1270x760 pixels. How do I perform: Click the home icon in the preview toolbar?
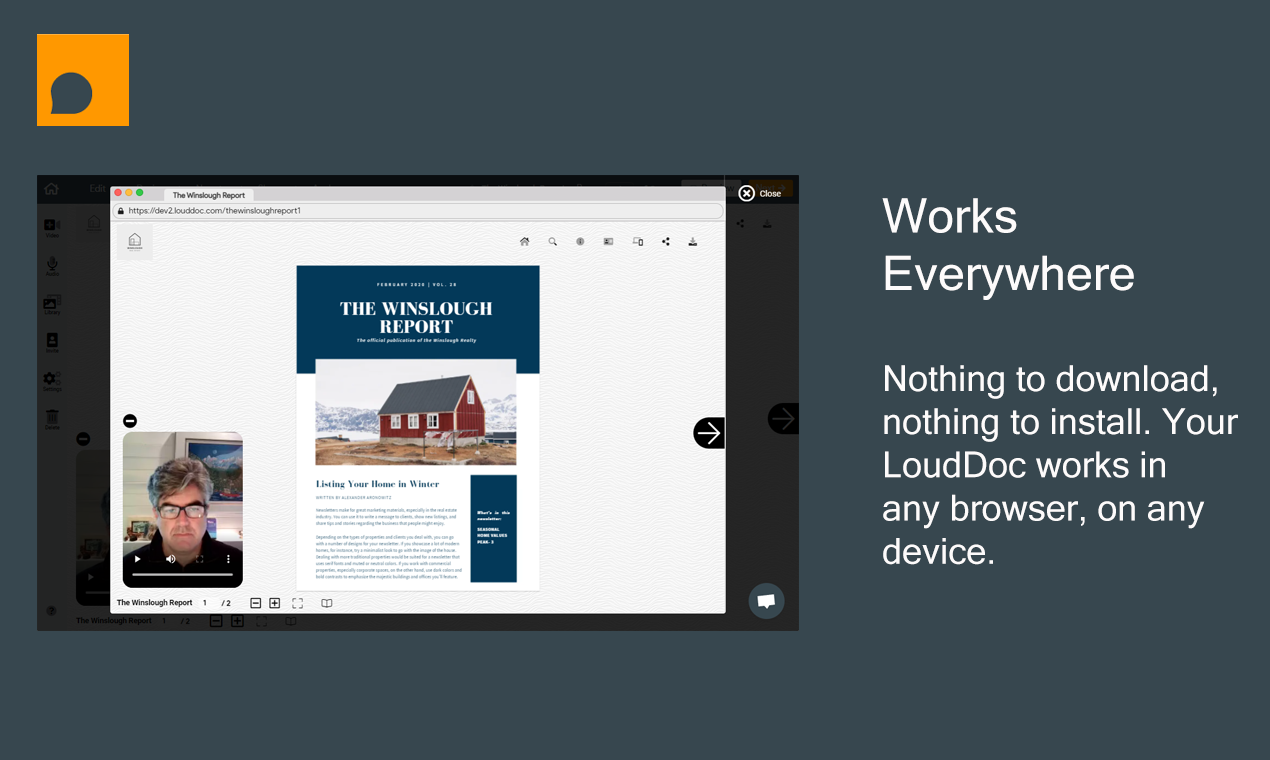[524, 241]
